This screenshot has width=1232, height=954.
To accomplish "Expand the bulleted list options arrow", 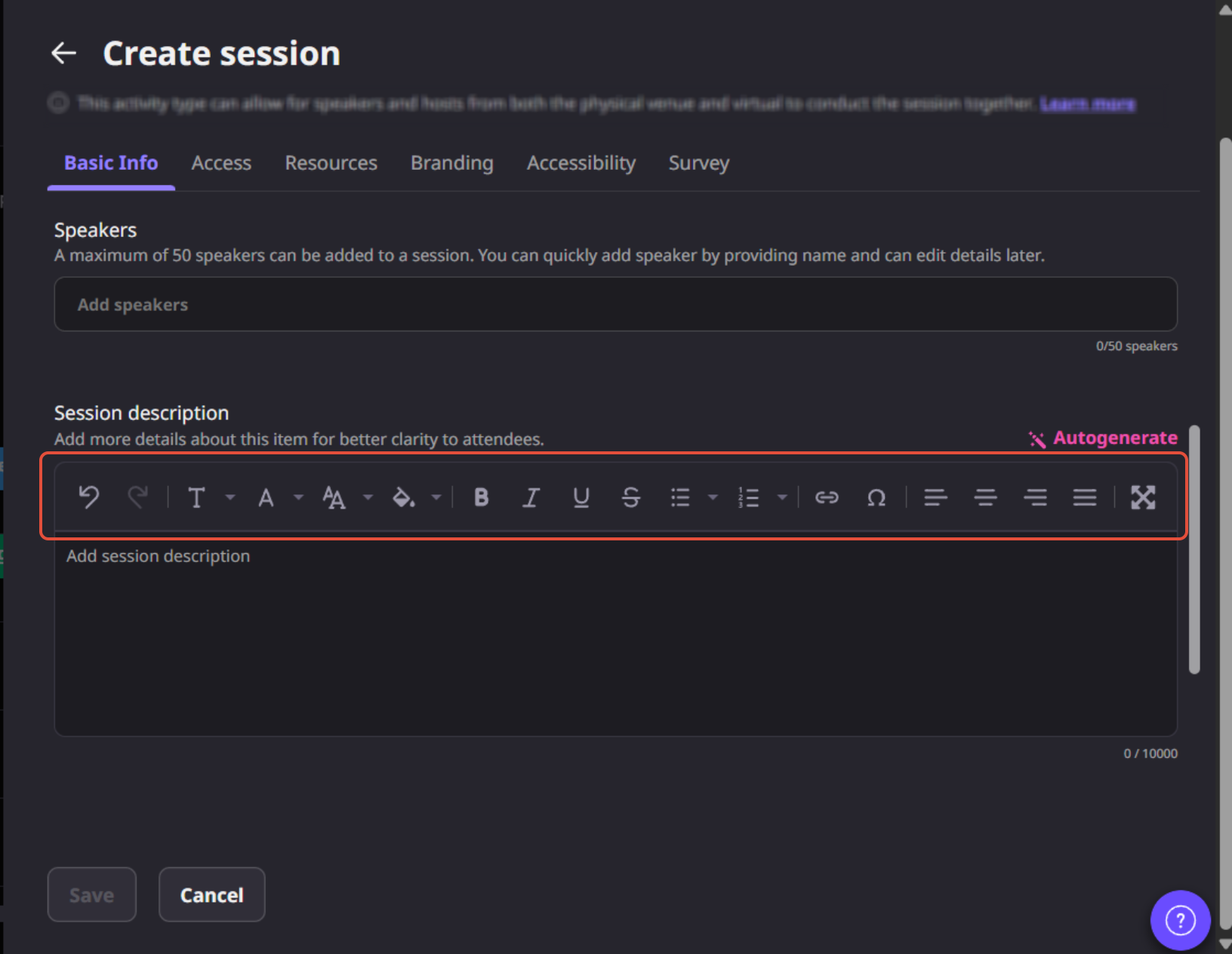I will click(713, 497).
